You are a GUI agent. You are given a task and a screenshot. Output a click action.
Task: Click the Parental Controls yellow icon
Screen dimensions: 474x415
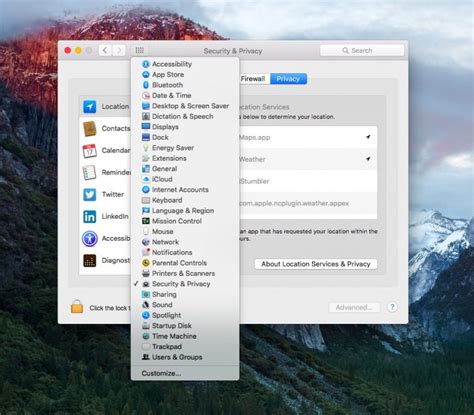(x=146, y=263)
